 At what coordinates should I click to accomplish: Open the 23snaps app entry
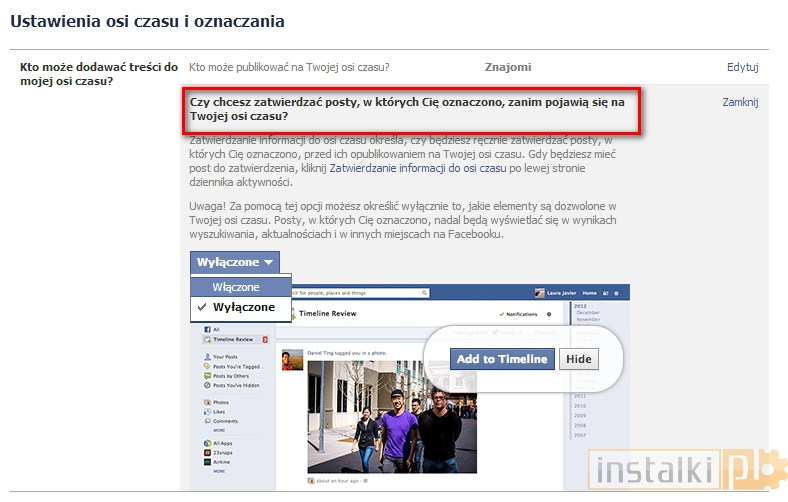[x=218, y=453]
